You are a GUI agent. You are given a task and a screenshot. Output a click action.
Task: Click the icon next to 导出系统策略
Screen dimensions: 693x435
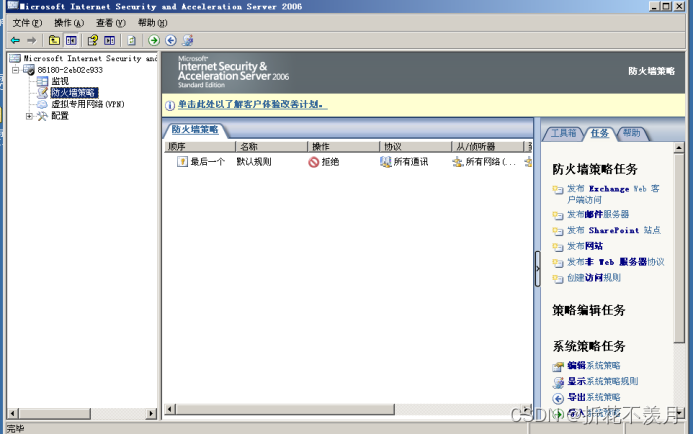(558, 398)
